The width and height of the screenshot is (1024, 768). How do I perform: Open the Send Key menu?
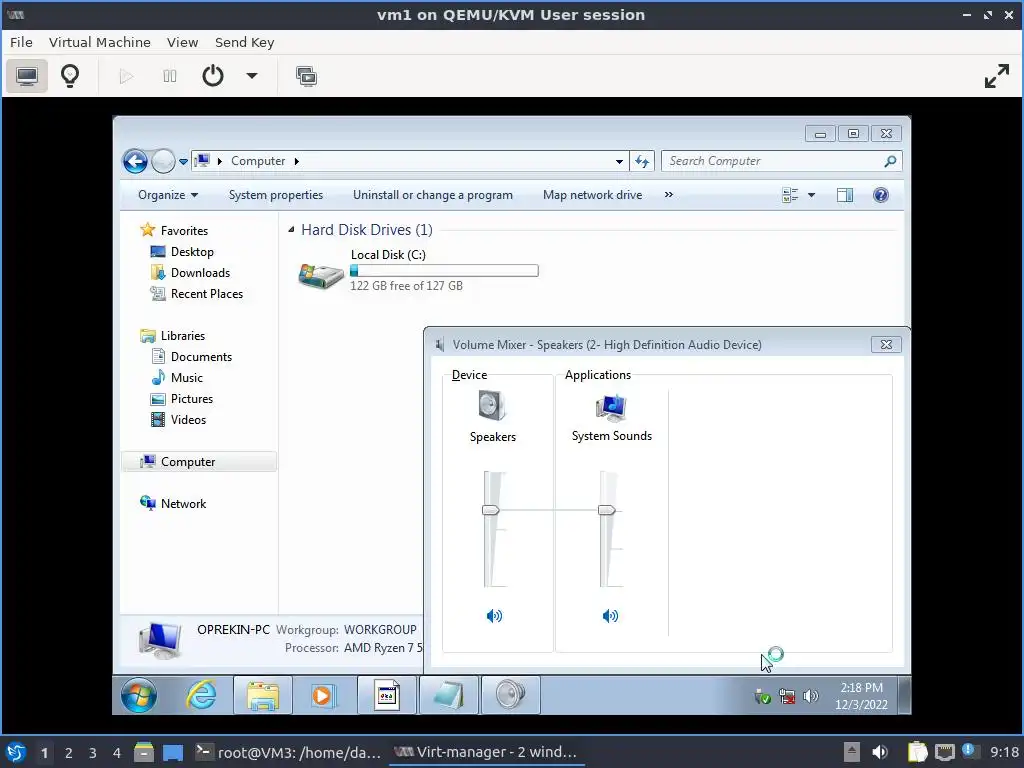[x=244, y=42]
